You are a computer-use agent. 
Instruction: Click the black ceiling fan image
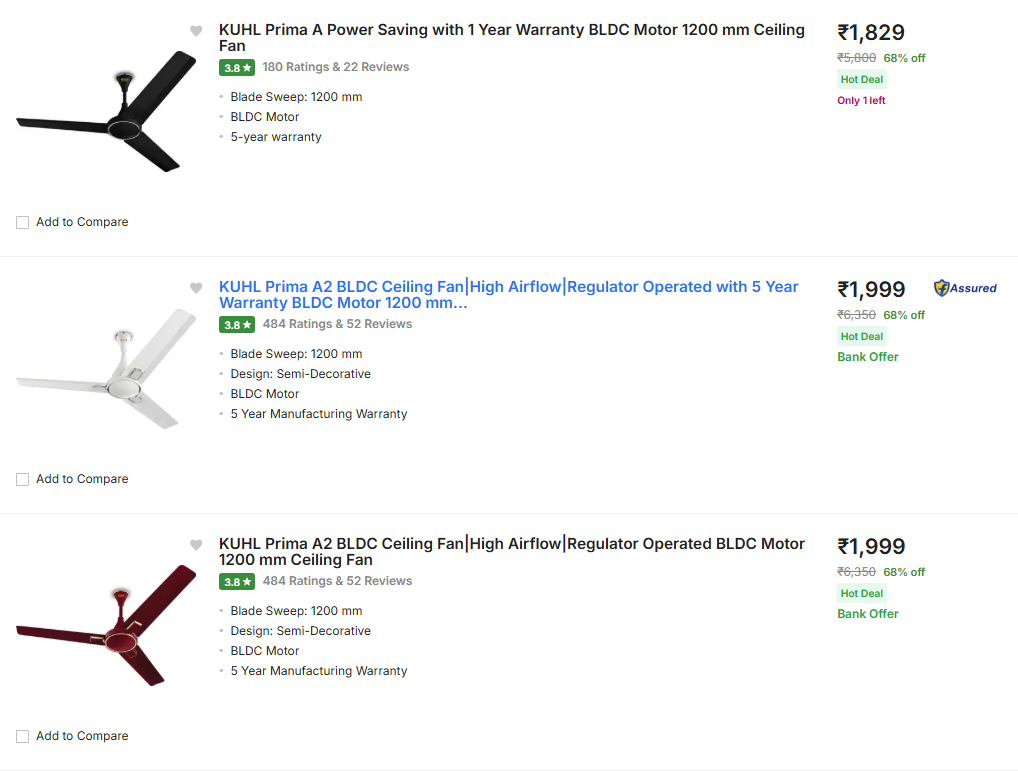tap(106, 112)
